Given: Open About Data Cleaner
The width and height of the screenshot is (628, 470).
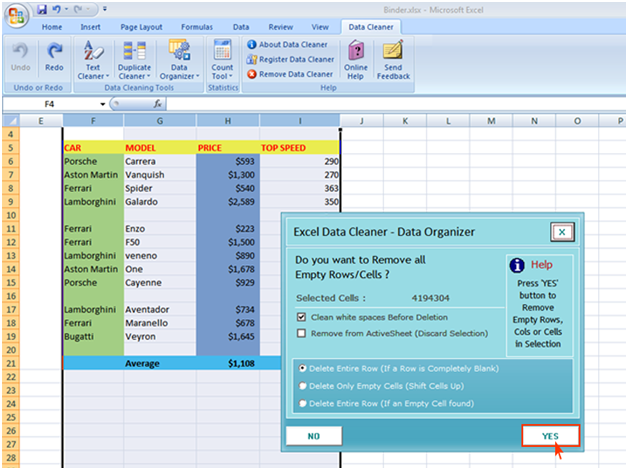Looking at the screenshot, I should tap(287, 44).
